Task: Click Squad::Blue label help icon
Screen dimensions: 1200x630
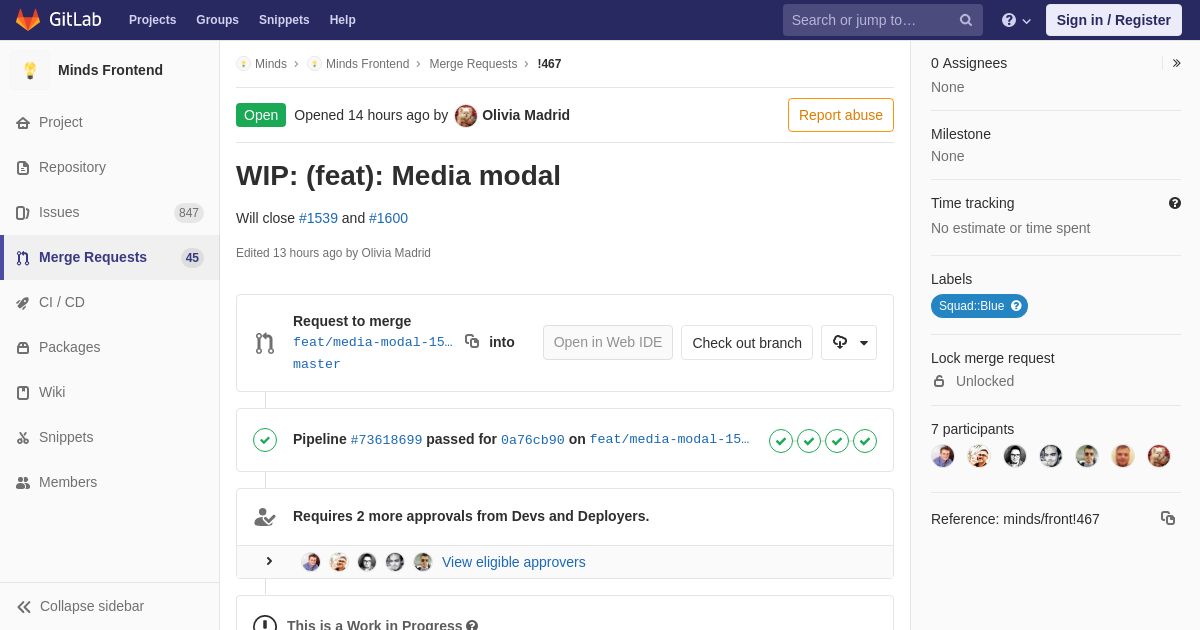Action: coord(1016,306)
